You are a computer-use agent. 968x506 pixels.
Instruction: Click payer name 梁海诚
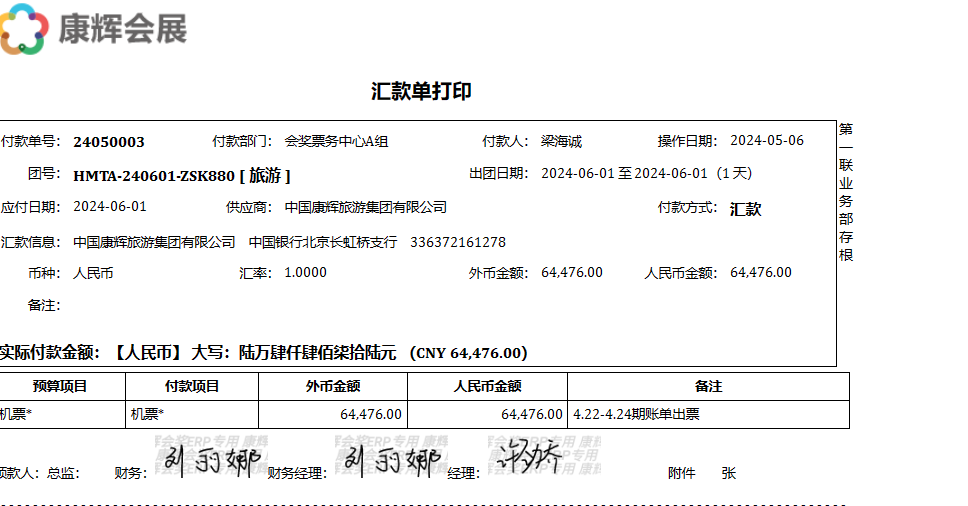tap(561, 142)
